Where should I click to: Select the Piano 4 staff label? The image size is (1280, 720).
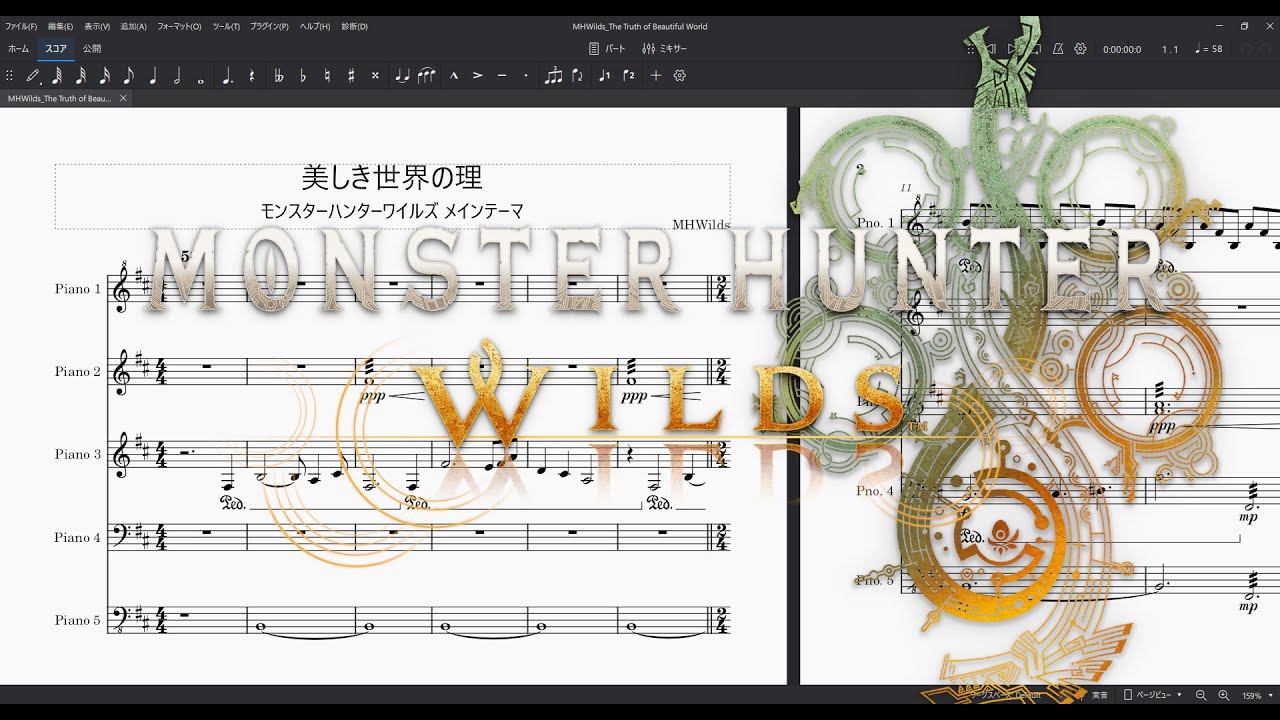tap(78, 537)
